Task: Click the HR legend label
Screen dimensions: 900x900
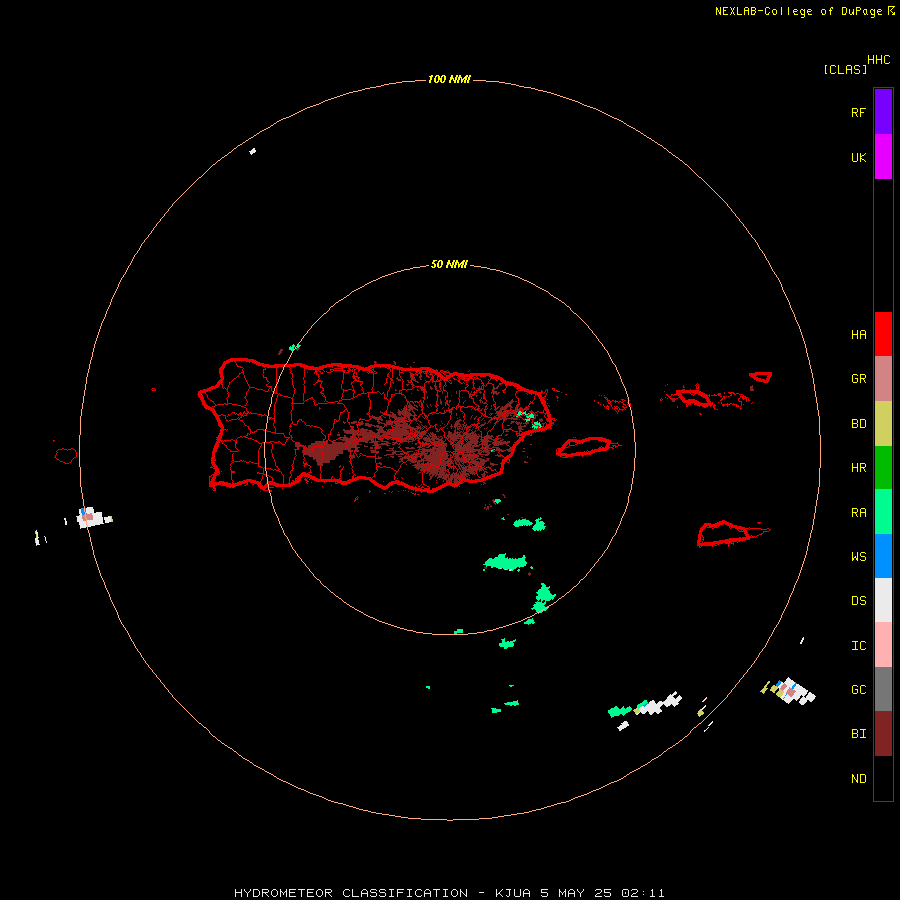Action: click(x=858, y=468)
